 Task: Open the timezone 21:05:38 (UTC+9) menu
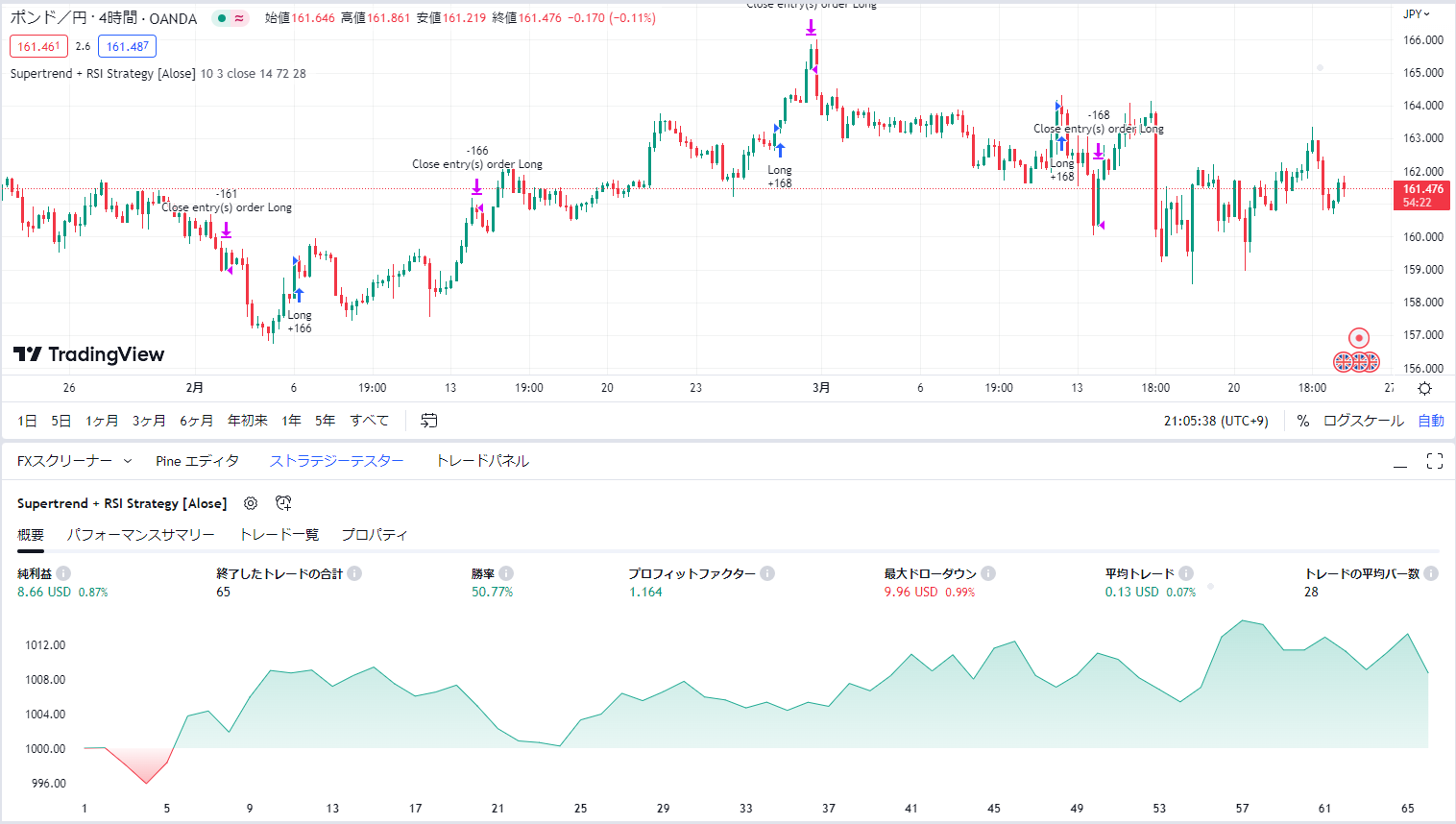(x=1216, y=421)
